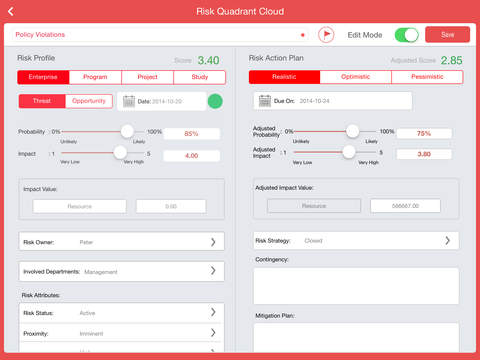This screenshot has height=360, width=480.
Task: Open the Proximity chevron
Action: pyautogui.click(x=213, y=333)
